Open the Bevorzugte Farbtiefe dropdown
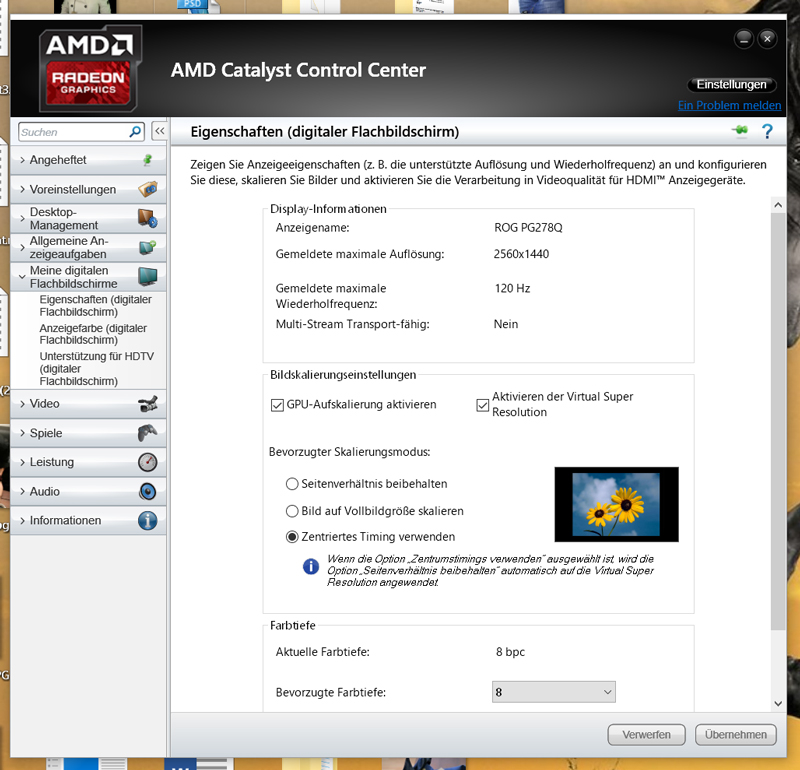 (554, 692)
